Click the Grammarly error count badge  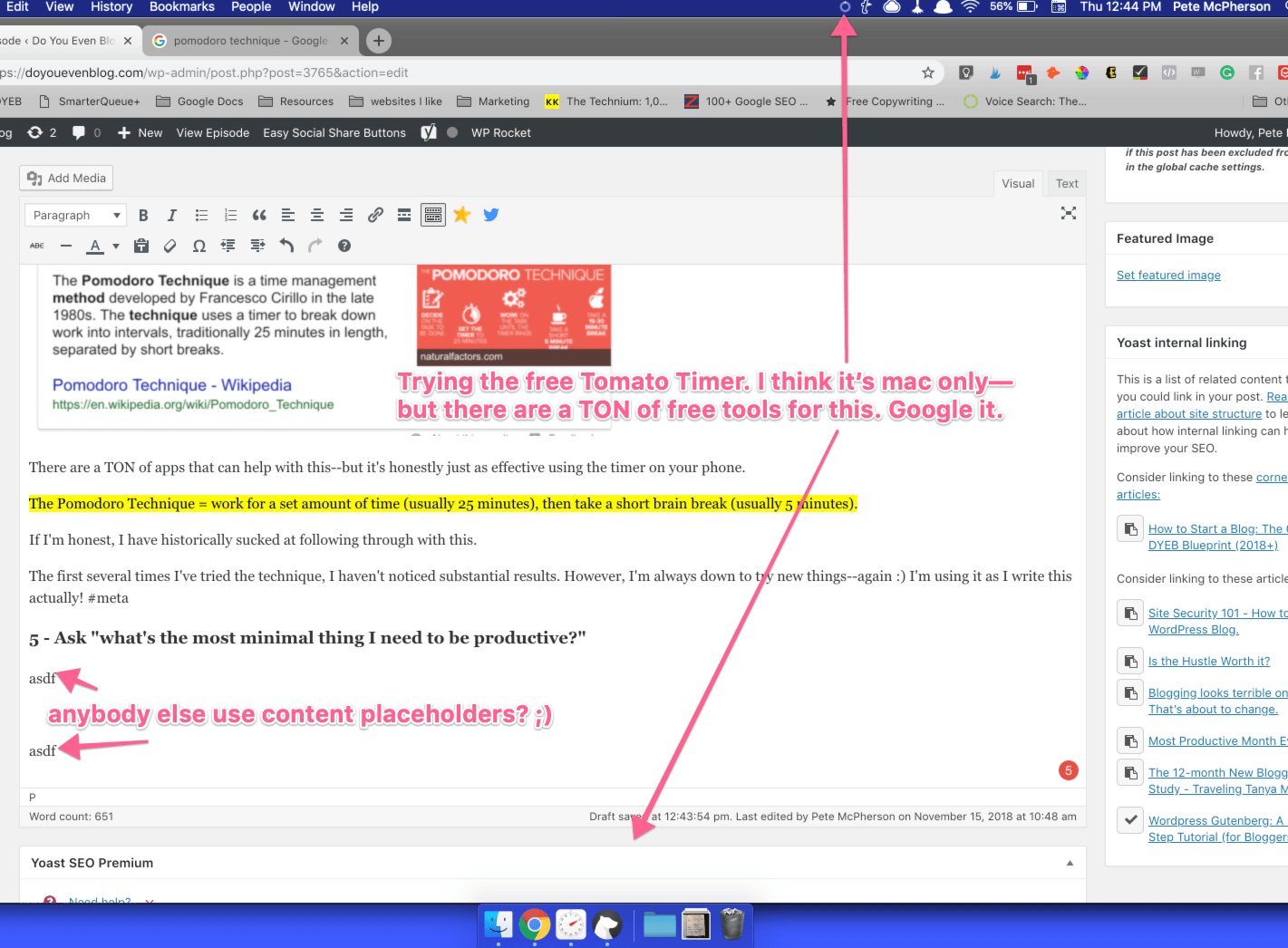point(1069,770)
